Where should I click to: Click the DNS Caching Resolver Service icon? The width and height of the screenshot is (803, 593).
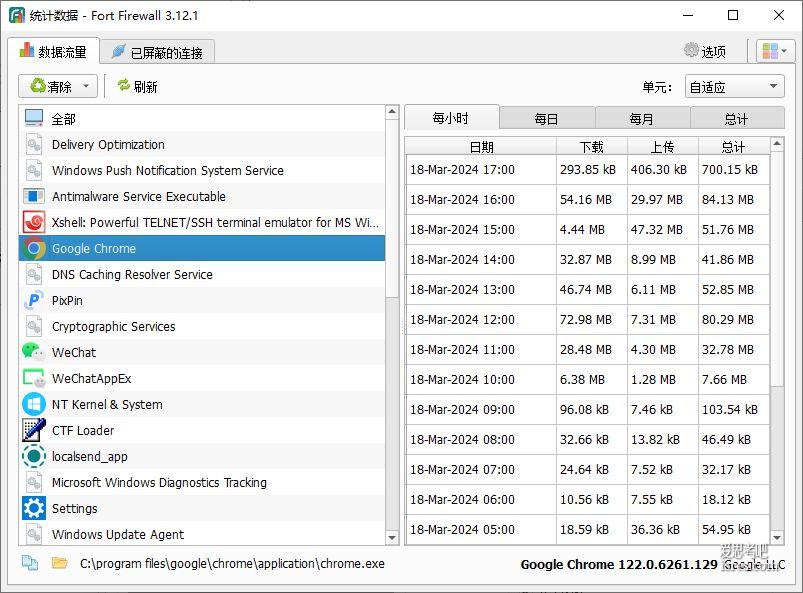(x=34, y=274)
